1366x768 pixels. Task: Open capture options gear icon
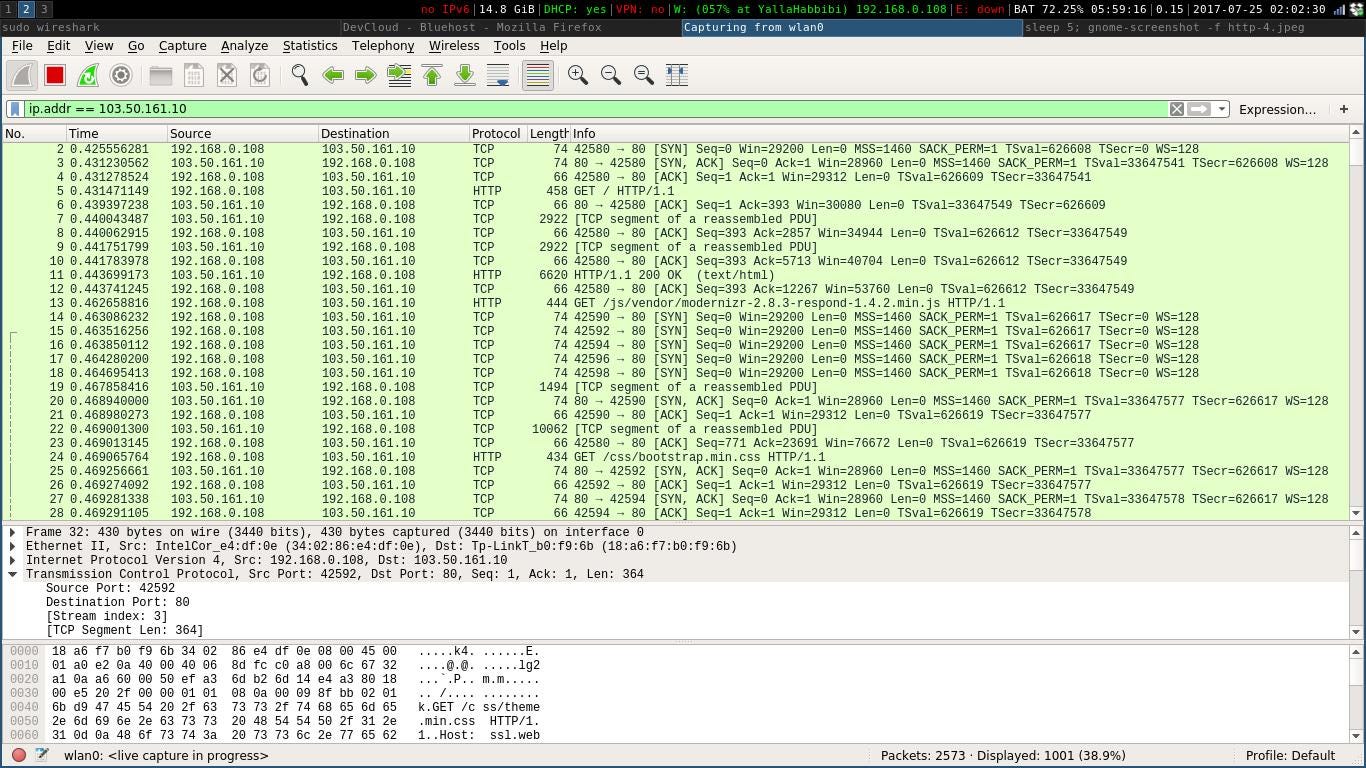click(121, 75)
